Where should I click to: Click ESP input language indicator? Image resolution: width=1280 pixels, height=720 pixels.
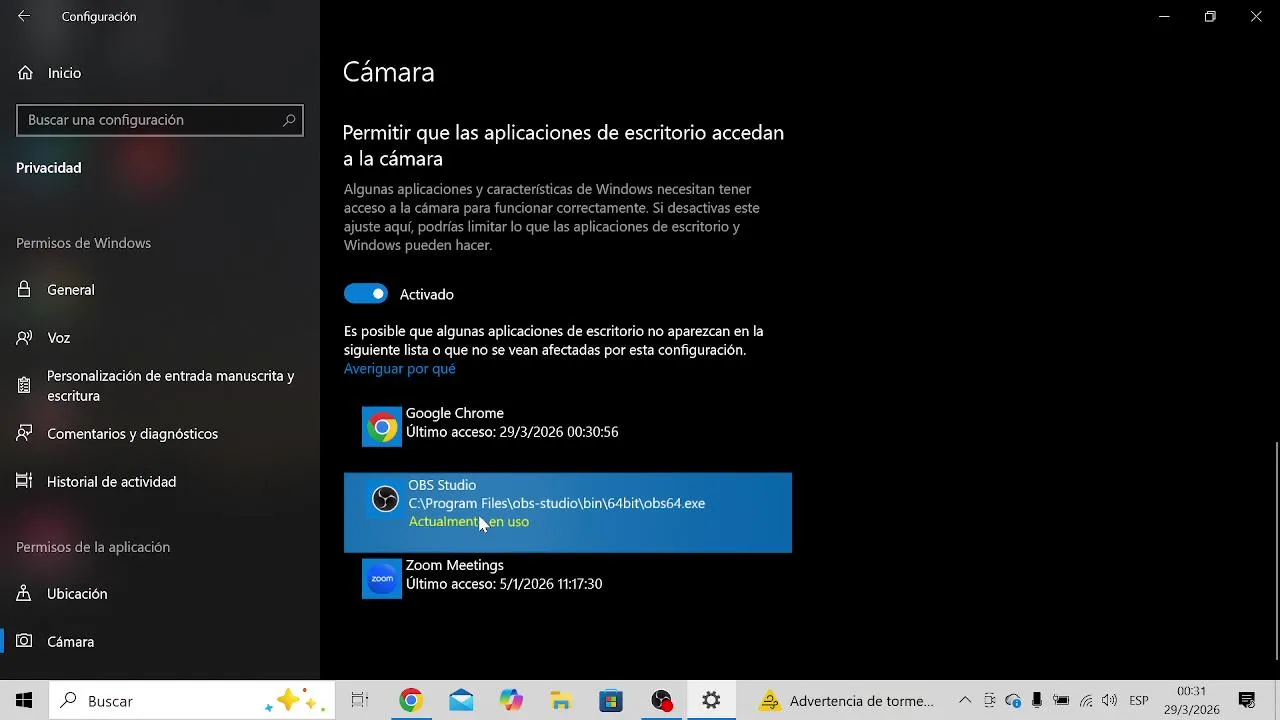tap(1138, 701)
